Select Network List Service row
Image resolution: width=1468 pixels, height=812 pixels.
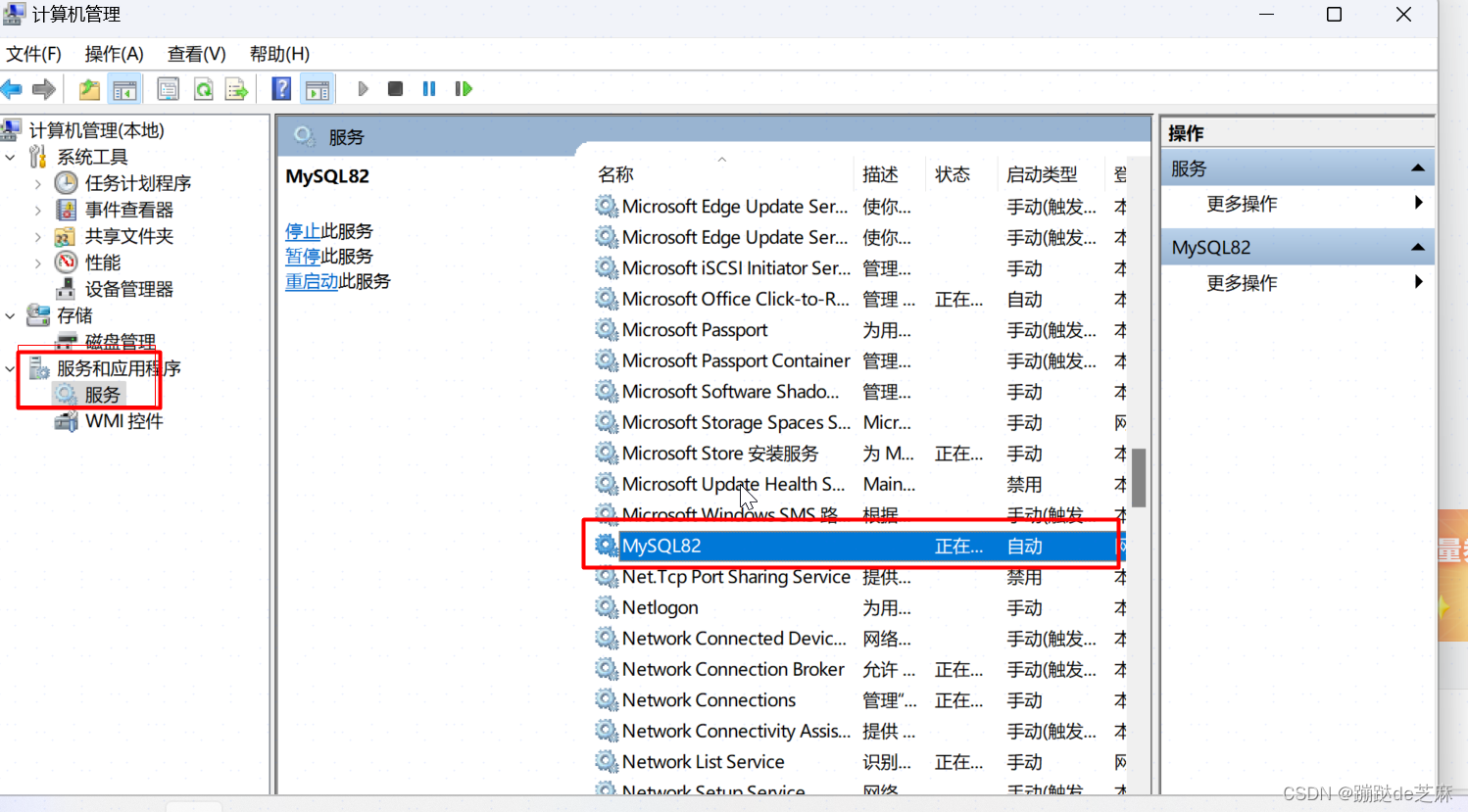pos(859,762)
